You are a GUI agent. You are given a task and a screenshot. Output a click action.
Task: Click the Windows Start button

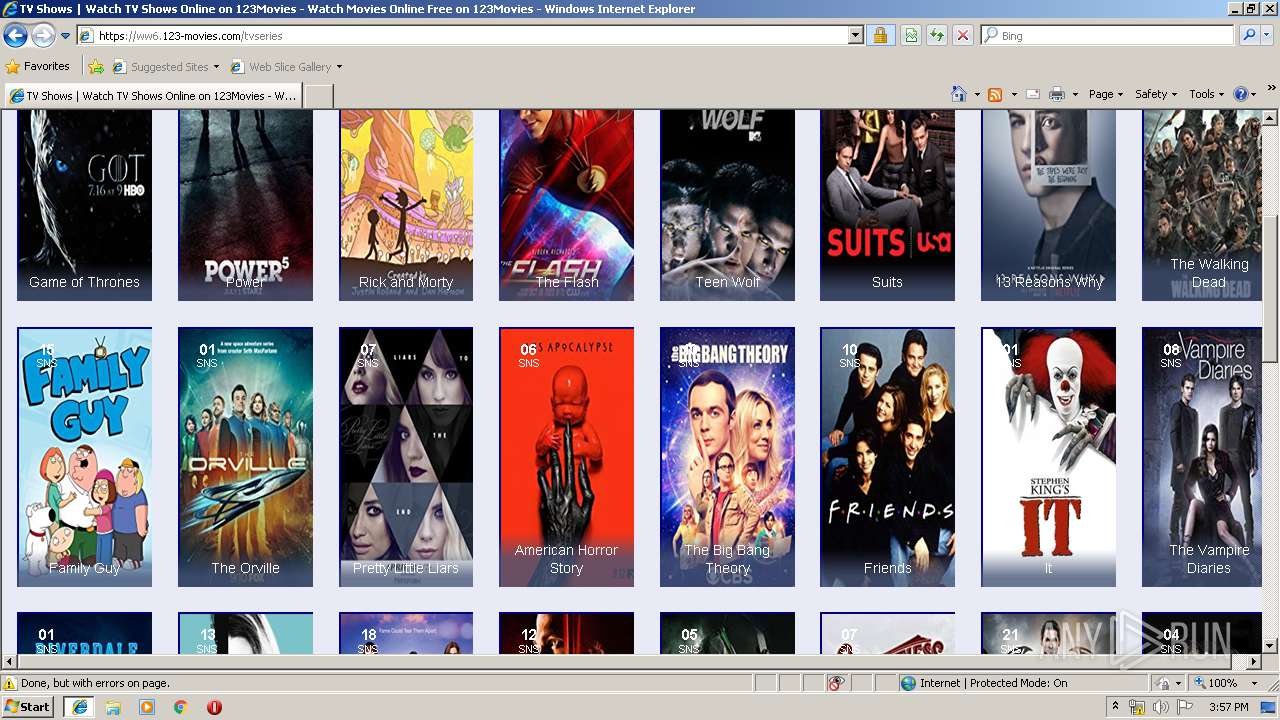click(28, 706)
